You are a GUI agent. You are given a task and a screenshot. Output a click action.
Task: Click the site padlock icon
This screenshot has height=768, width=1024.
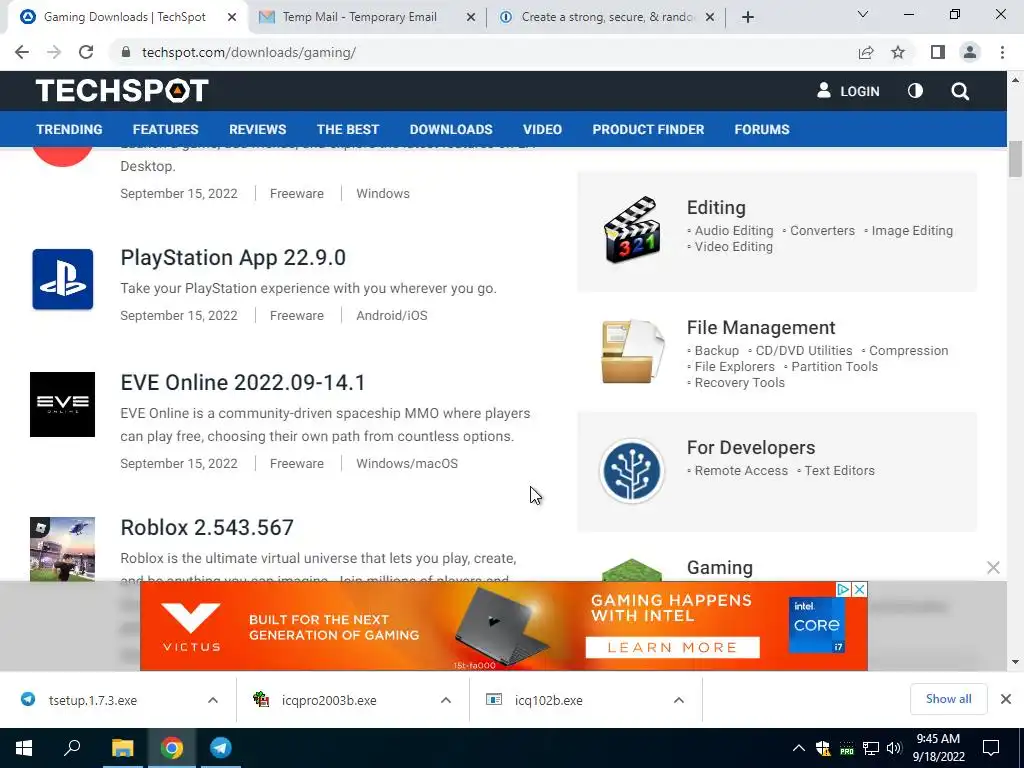[x=126, y=52]
